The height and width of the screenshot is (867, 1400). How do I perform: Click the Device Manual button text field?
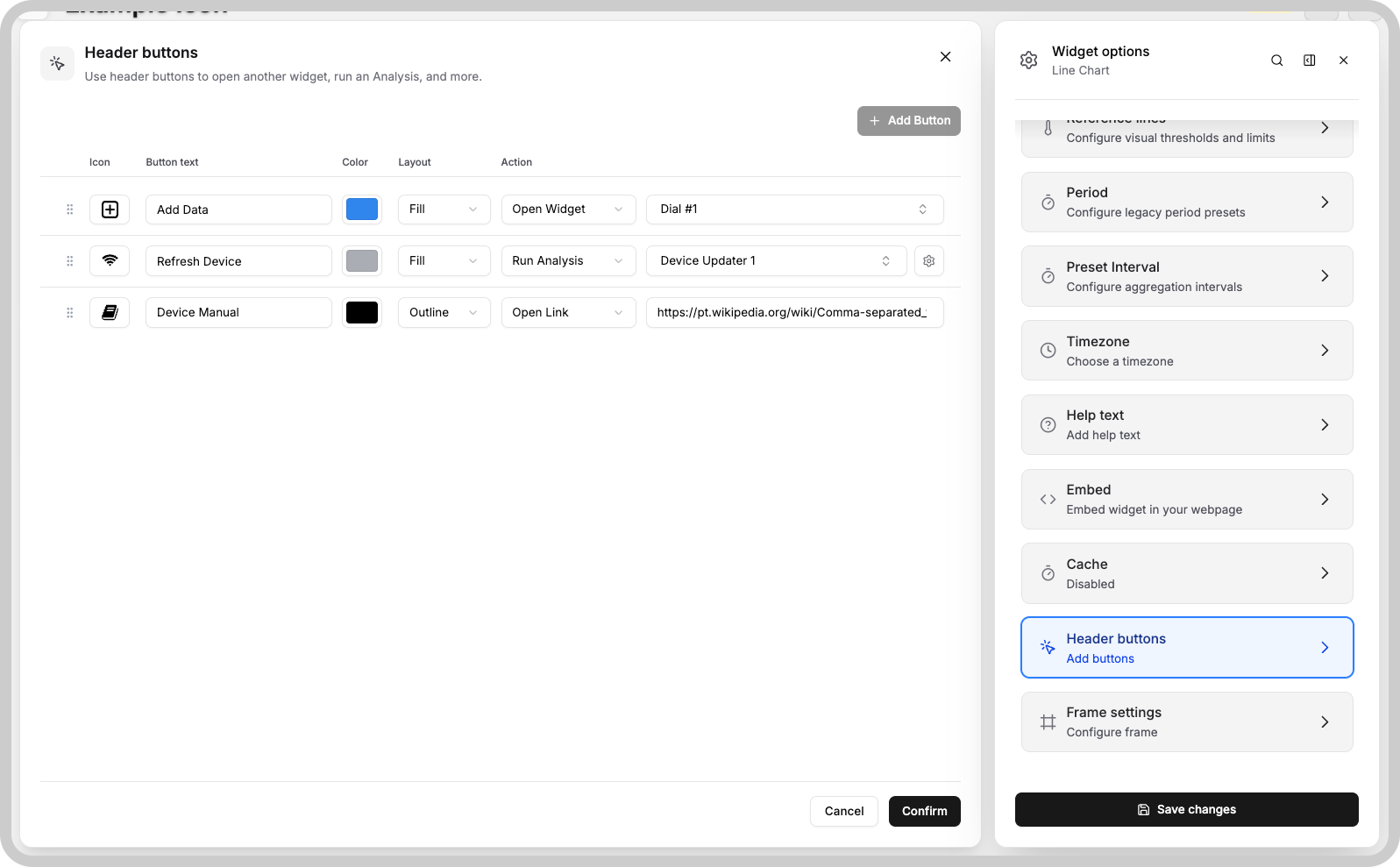[238, 312]
